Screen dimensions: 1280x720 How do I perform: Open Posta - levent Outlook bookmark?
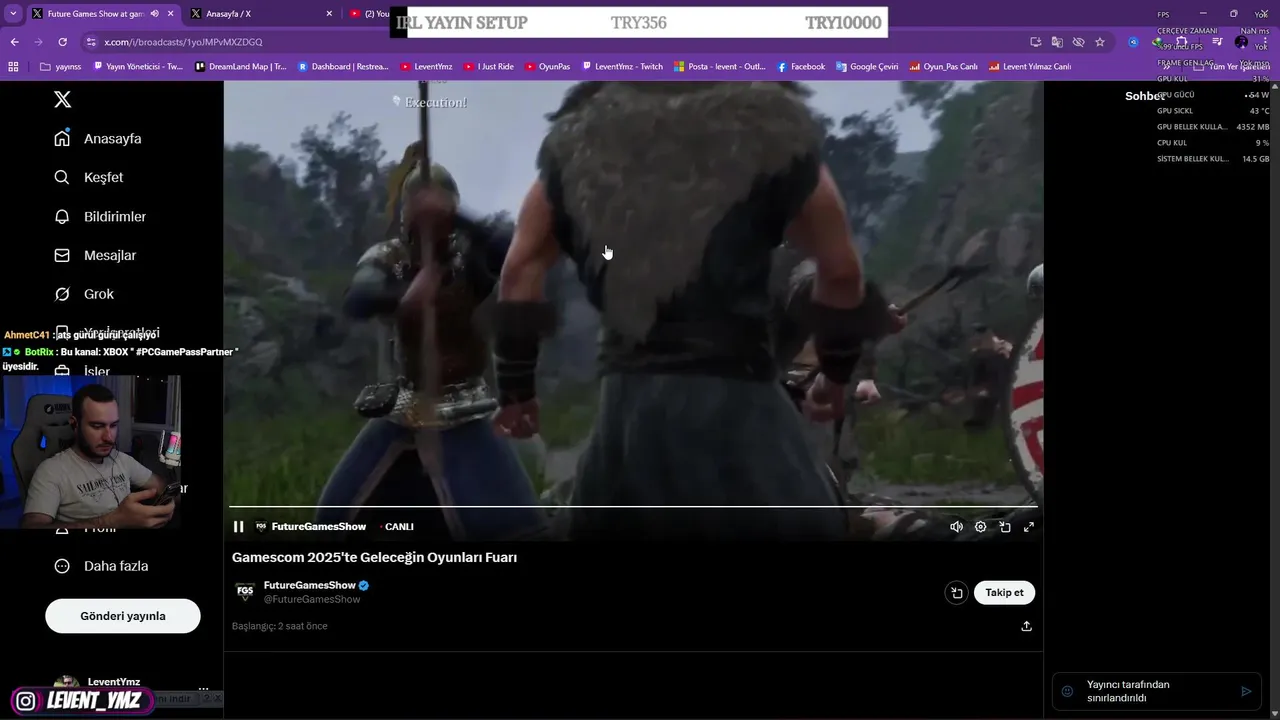point(720,67)
